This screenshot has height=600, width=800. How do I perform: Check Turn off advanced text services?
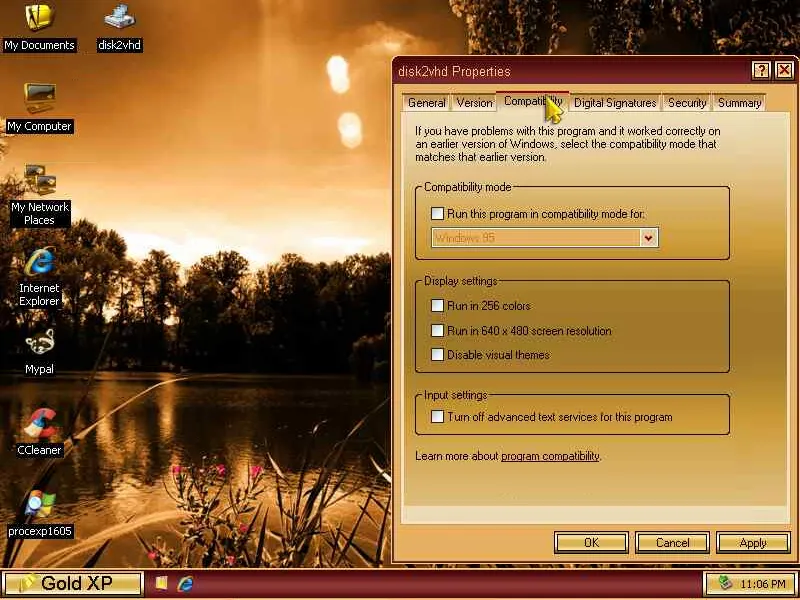pos(437,417)
